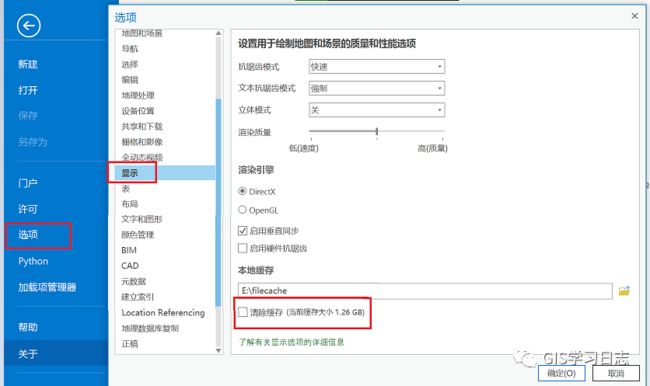
Task: Open 了解有关显示选项的详细信息 link
Action: pos(291,342)
